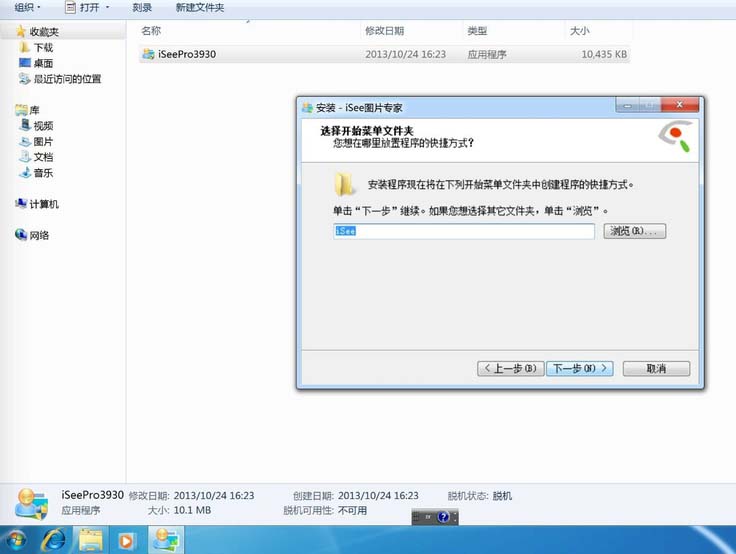736x554 pixels.
Task: Click the 10,435 KB size cell
Action: tap(604, 54)
